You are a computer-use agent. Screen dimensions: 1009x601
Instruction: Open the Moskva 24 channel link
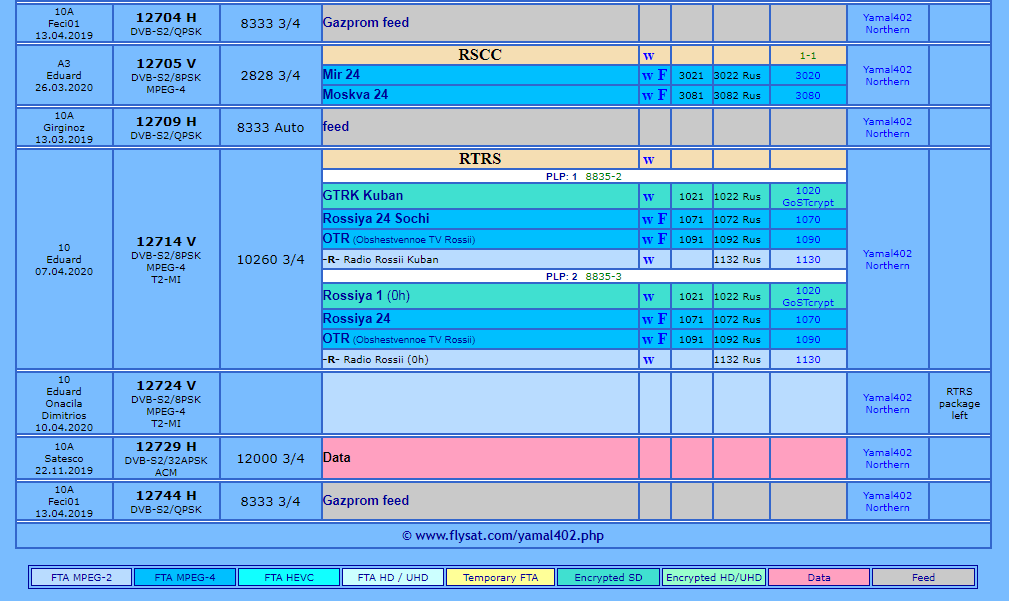[355, 95]
